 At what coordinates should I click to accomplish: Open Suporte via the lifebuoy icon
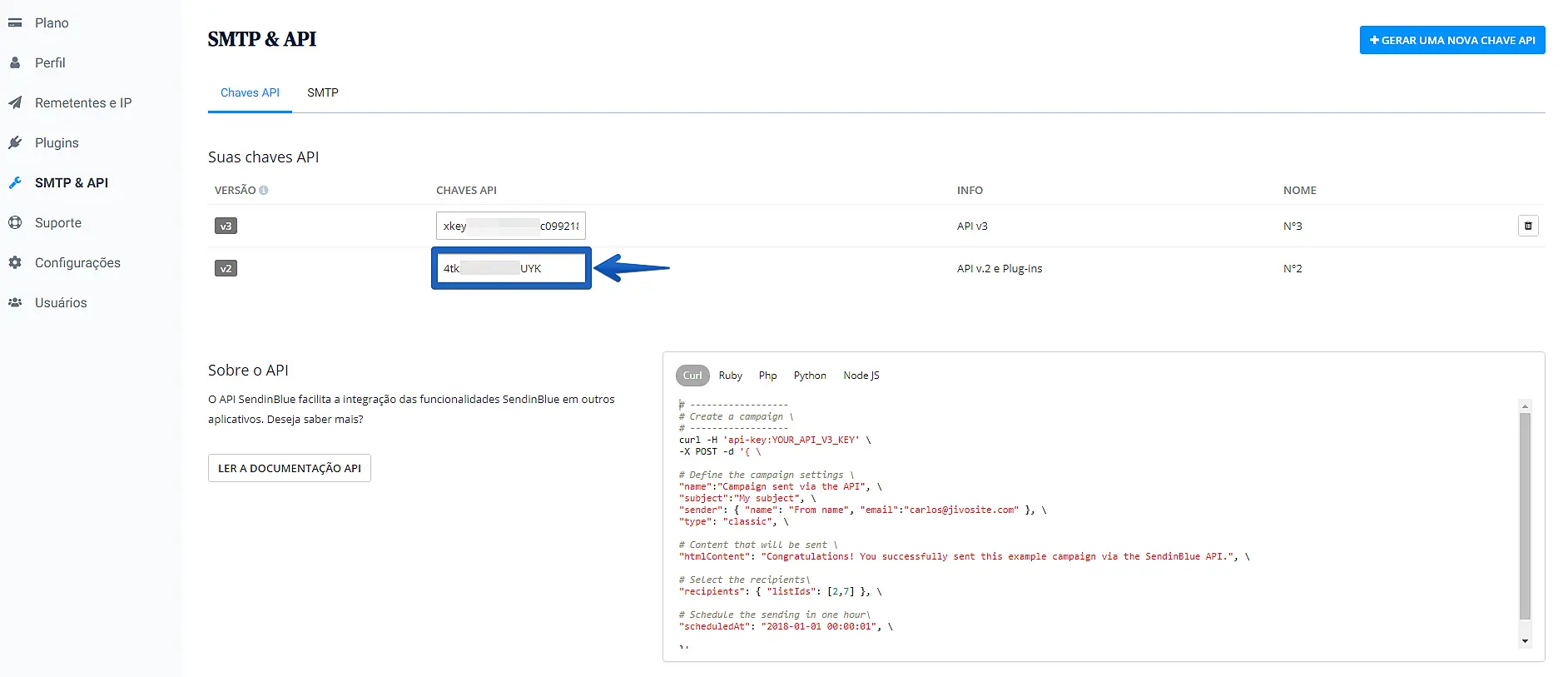(15, 223)
